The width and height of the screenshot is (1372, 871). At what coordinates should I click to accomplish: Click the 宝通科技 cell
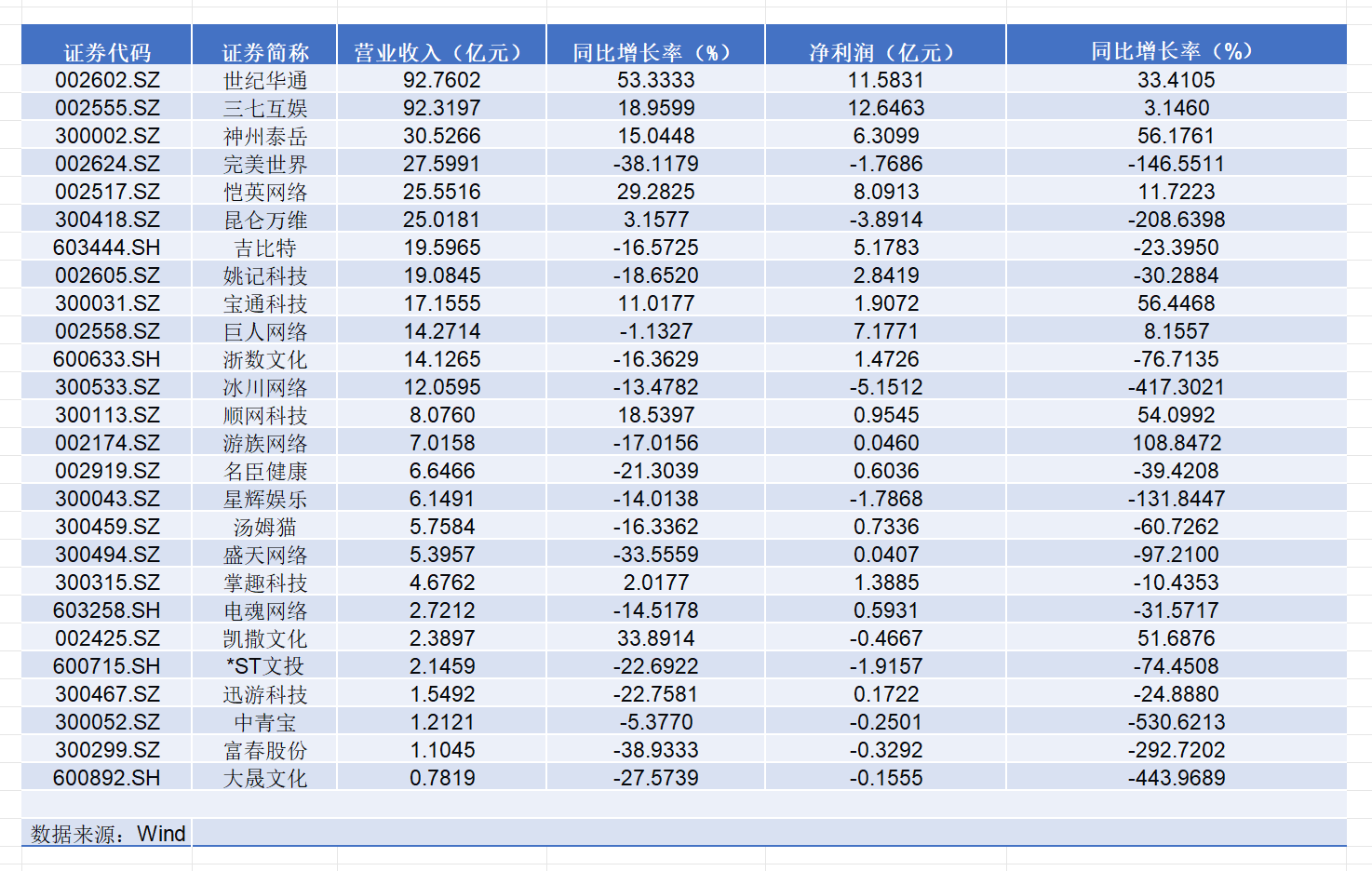[265, 303]
